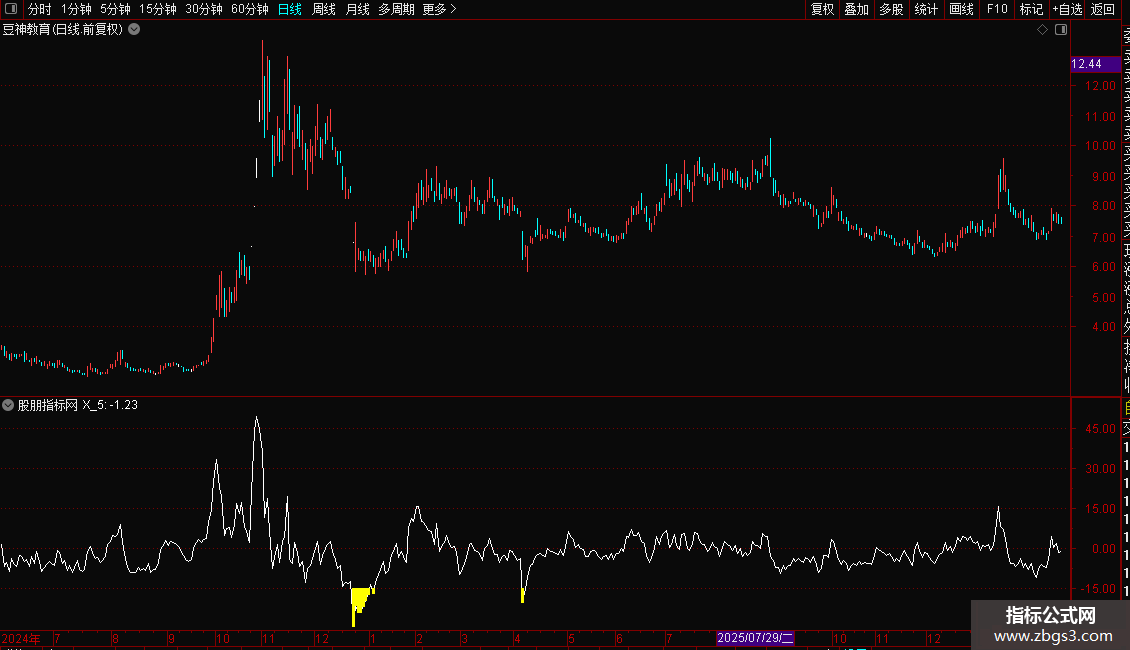Viewport: 1130px width, 650px height.
Task: Click the X_5: -1.23 indicator value
Action: (x=110, y=405)
